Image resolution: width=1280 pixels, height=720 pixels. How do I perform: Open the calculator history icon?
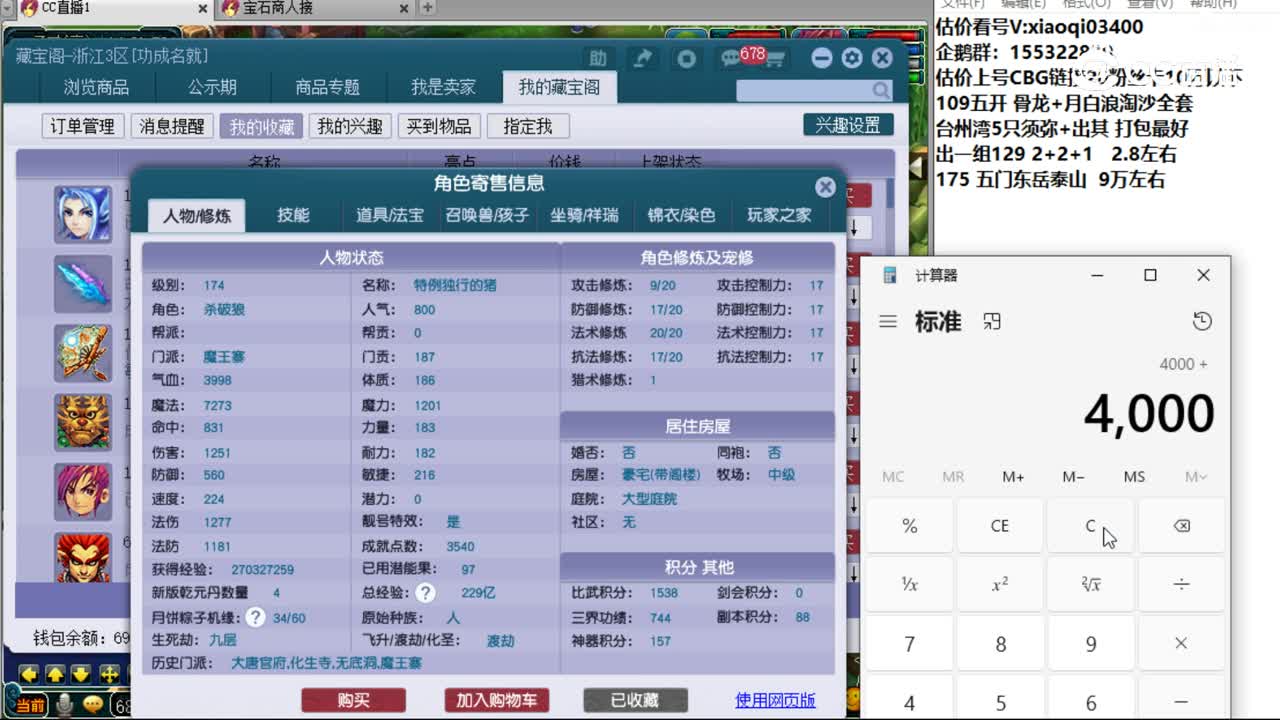pyautogui.click(x=1201, y=322)
